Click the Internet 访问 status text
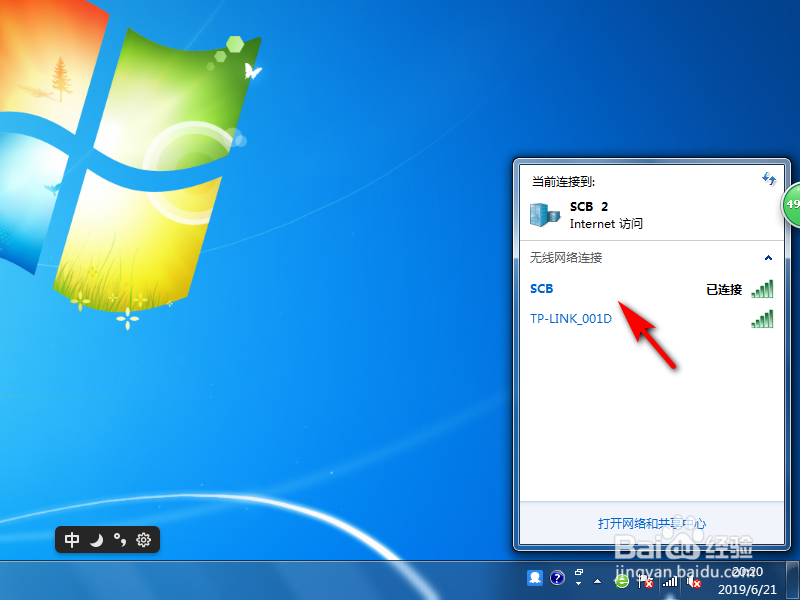The height and width of the screenshot is (600, 800). point(606,224)
